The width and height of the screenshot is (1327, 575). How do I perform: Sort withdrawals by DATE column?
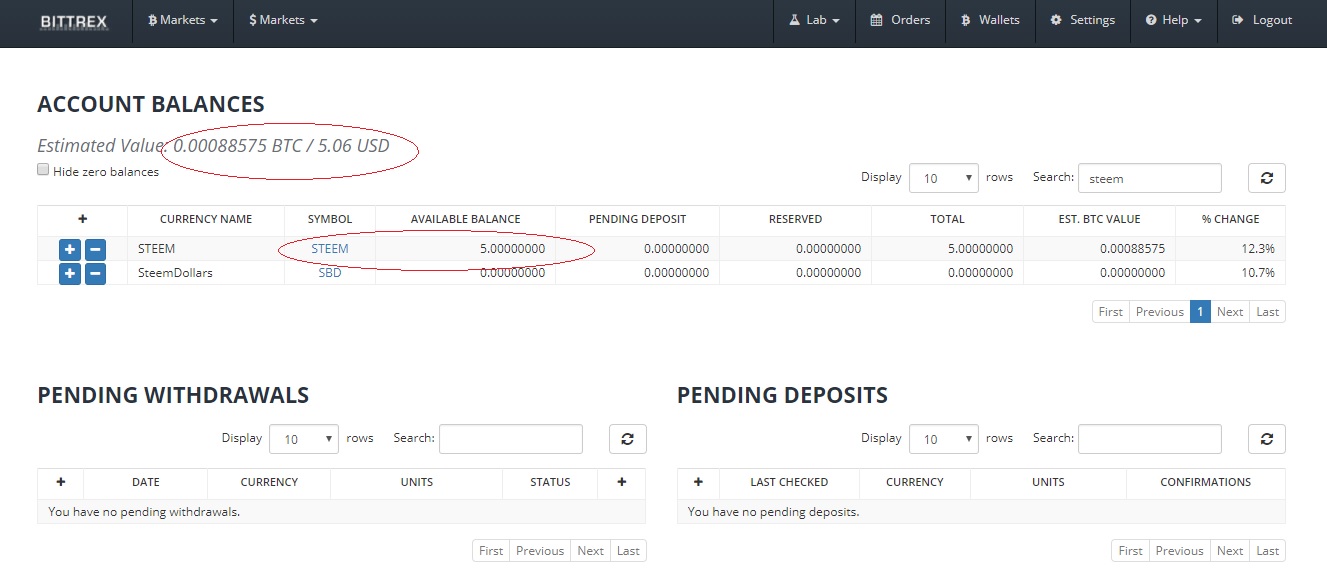coord(146,482)
